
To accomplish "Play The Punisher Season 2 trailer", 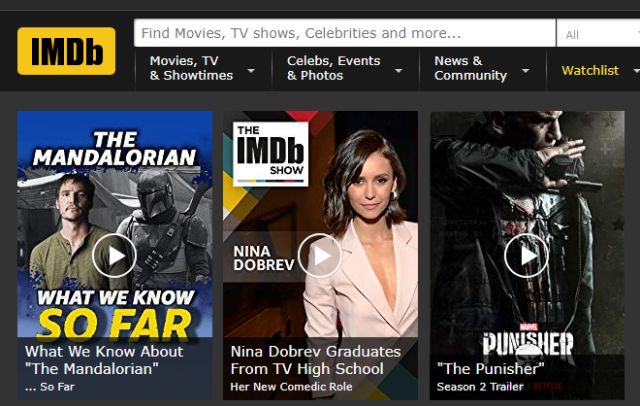I will pyautogui.click(x=526, y=256).
